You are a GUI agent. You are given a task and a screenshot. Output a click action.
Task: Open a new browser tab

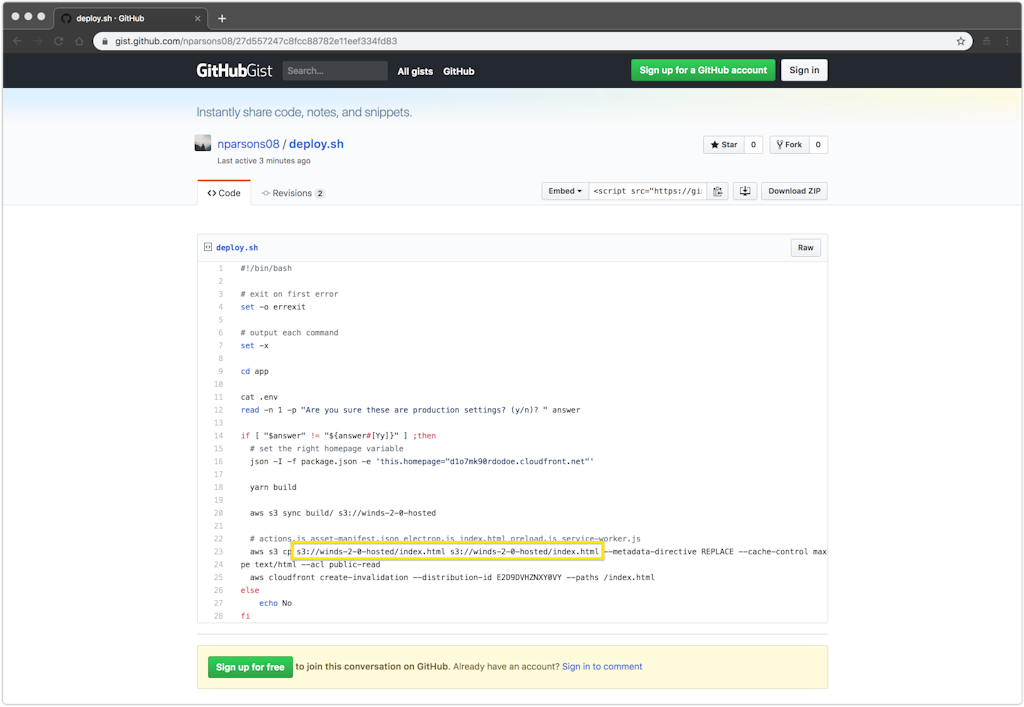point(222,18)
